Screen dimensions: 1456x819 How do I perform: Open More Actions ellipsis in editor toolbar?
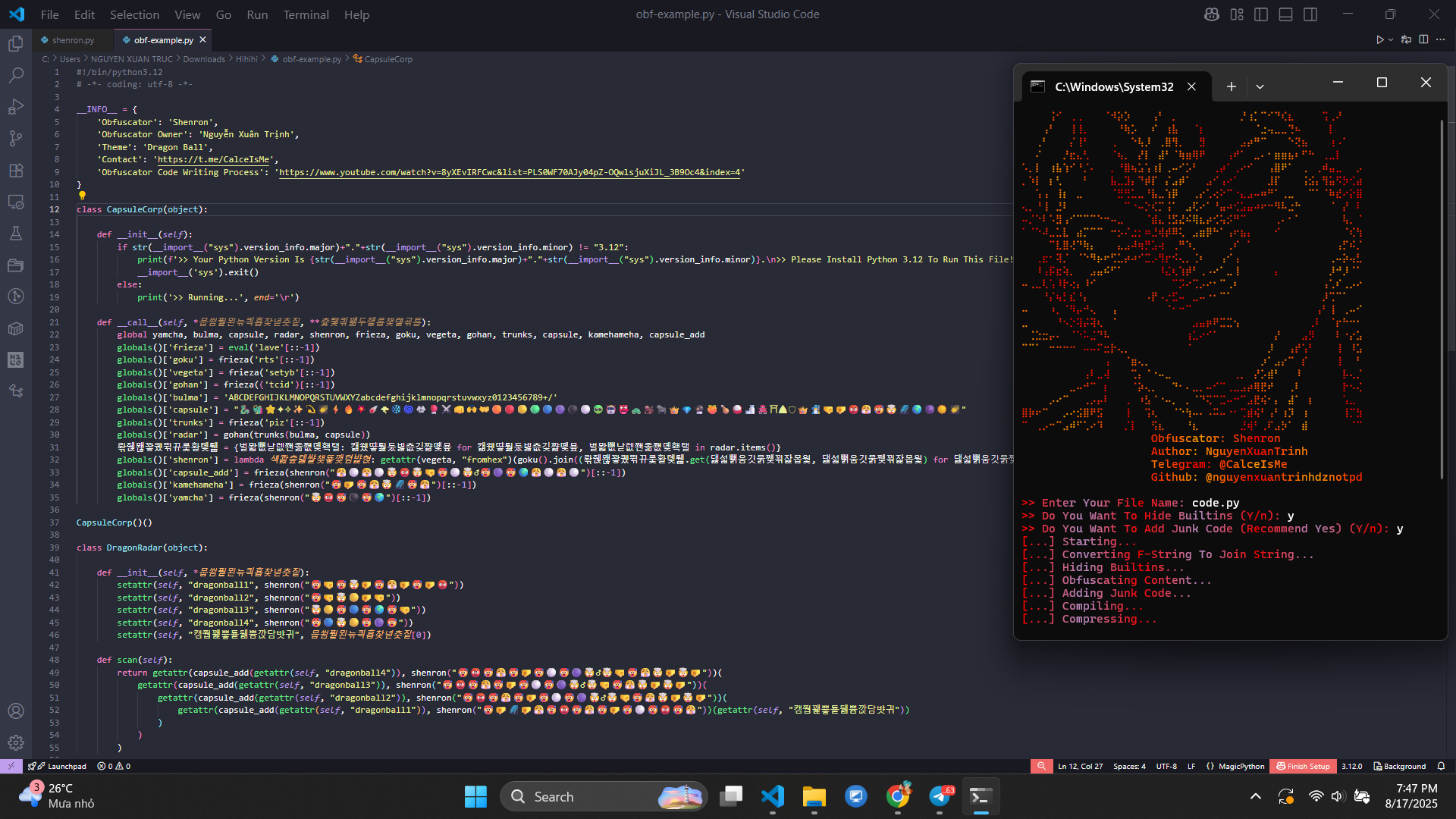(x=1441, y=39)
